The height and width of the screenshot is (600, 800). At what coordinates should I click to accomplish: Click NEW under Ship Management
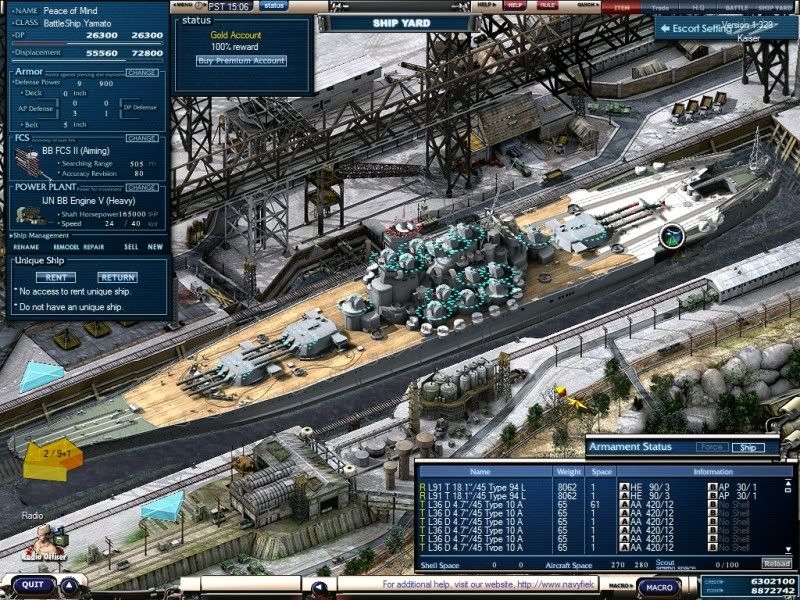(155, 247)
